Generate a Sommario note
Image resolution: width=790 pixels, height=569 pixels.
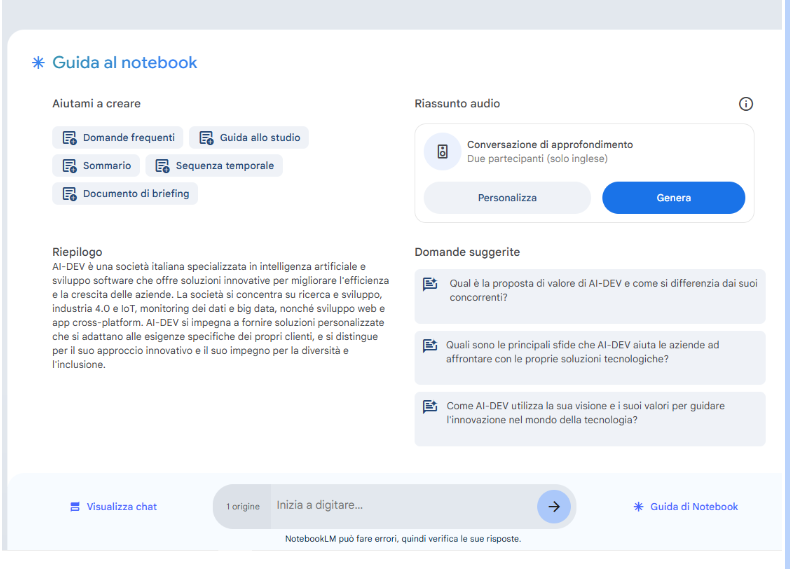pyautogui.click(x=96, y=166)
